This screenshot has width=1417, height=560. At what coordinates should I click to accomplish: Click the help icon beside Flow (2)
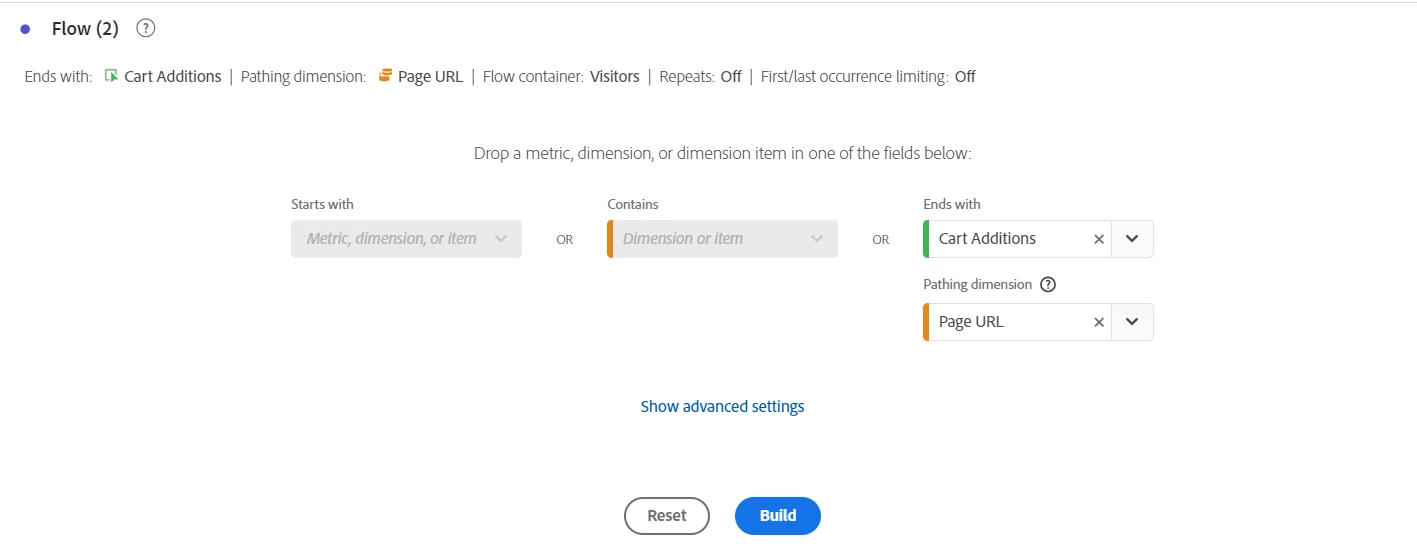146,29
